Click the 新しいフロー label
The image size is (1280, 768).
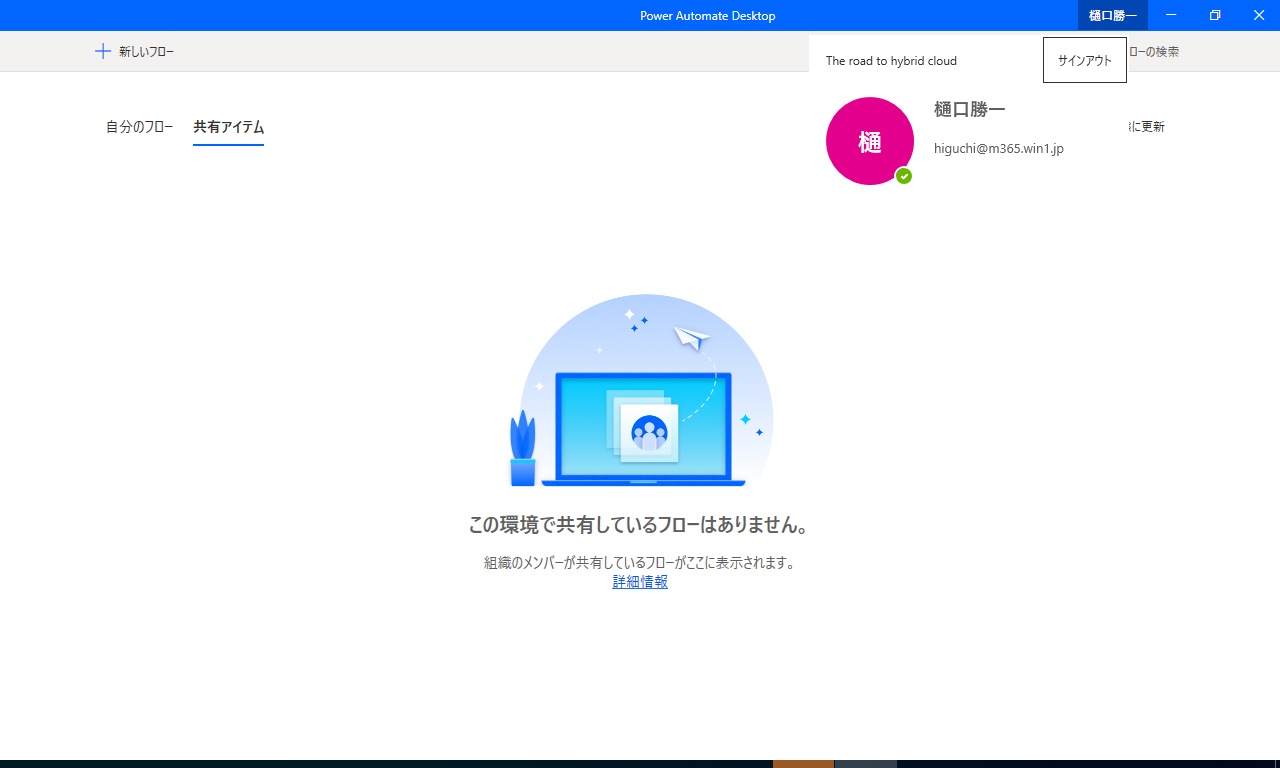[146, 51]
